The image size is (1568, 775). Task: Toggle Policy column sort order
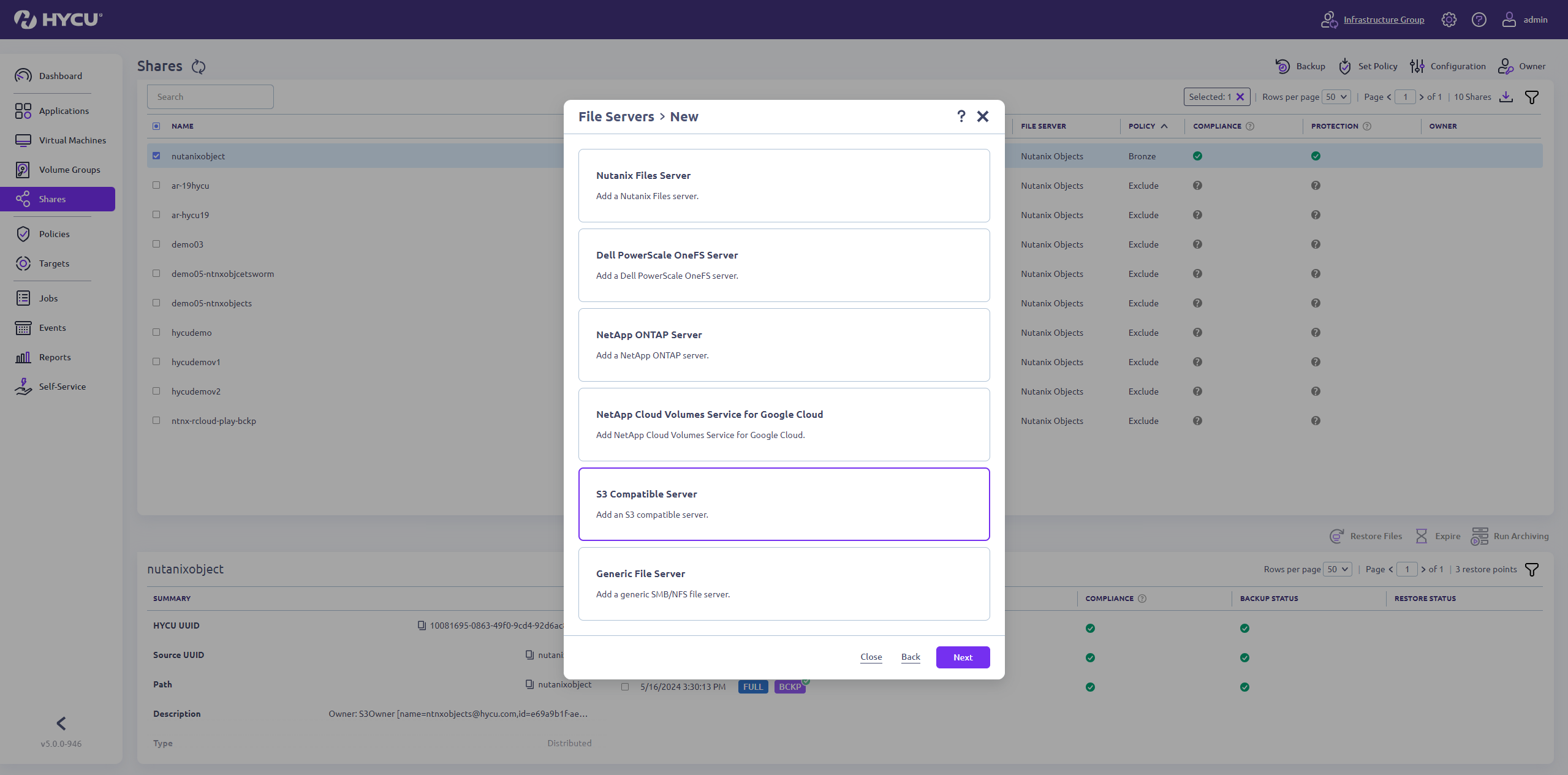pyautogui.click(x=1164, y=126)
